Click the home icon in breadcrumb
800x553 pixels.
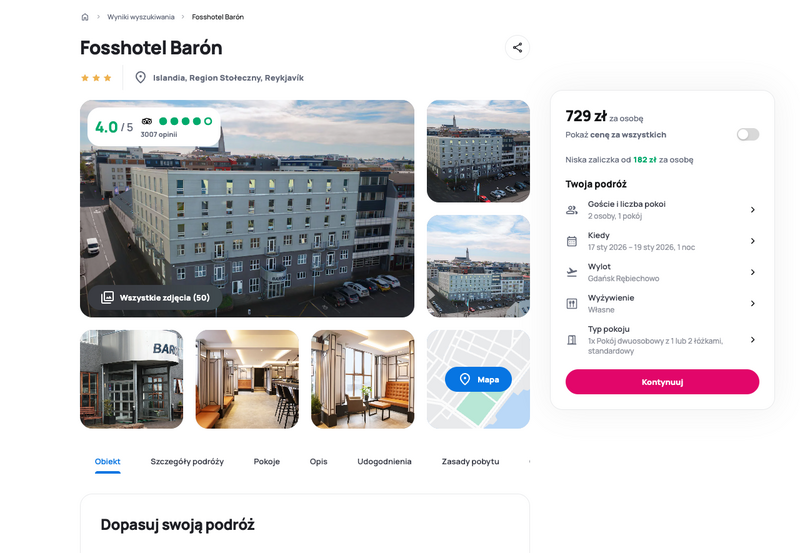point(85,17)
